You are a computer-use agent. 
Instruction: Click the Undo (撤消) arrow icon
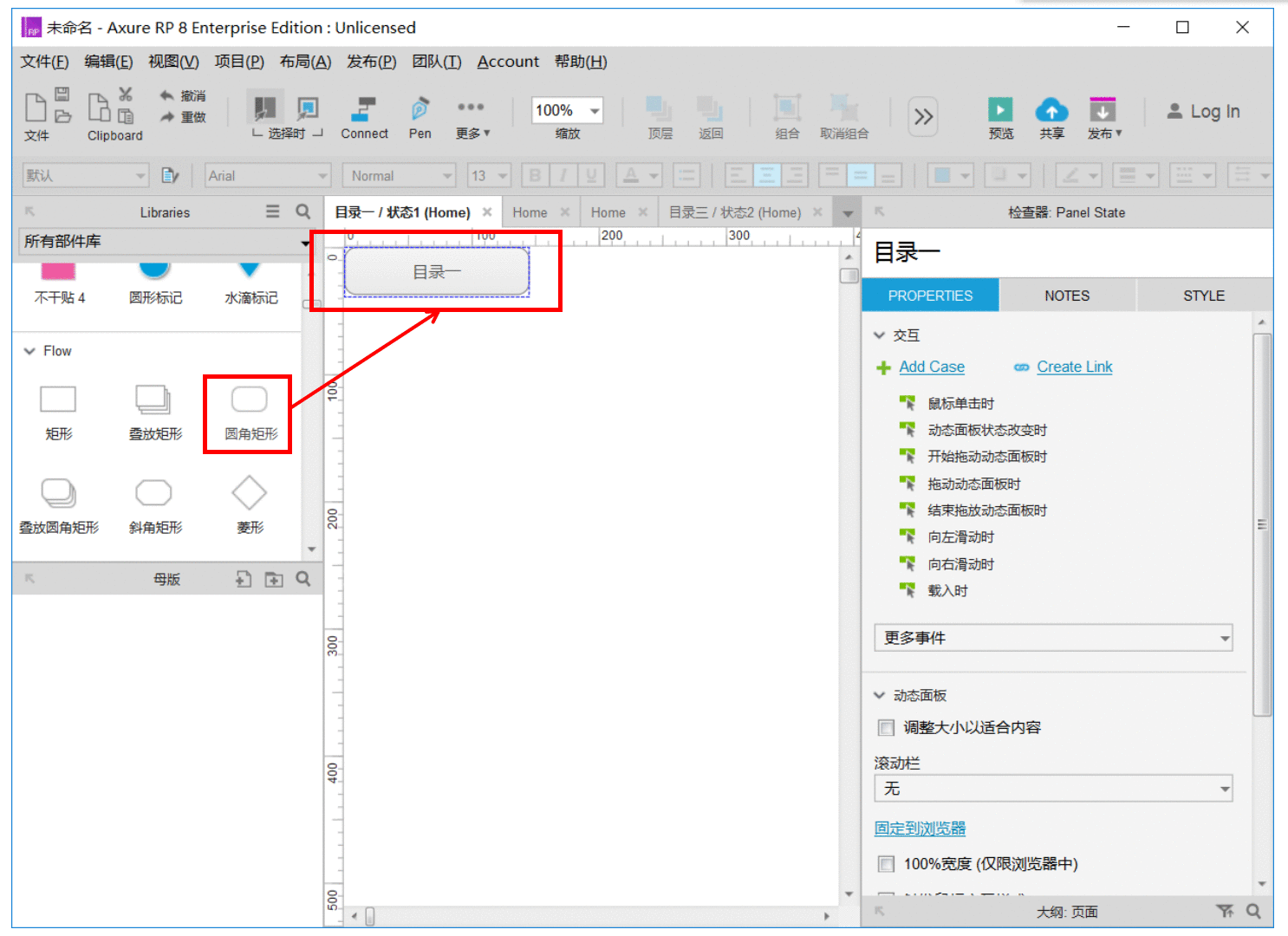(167, 95)
